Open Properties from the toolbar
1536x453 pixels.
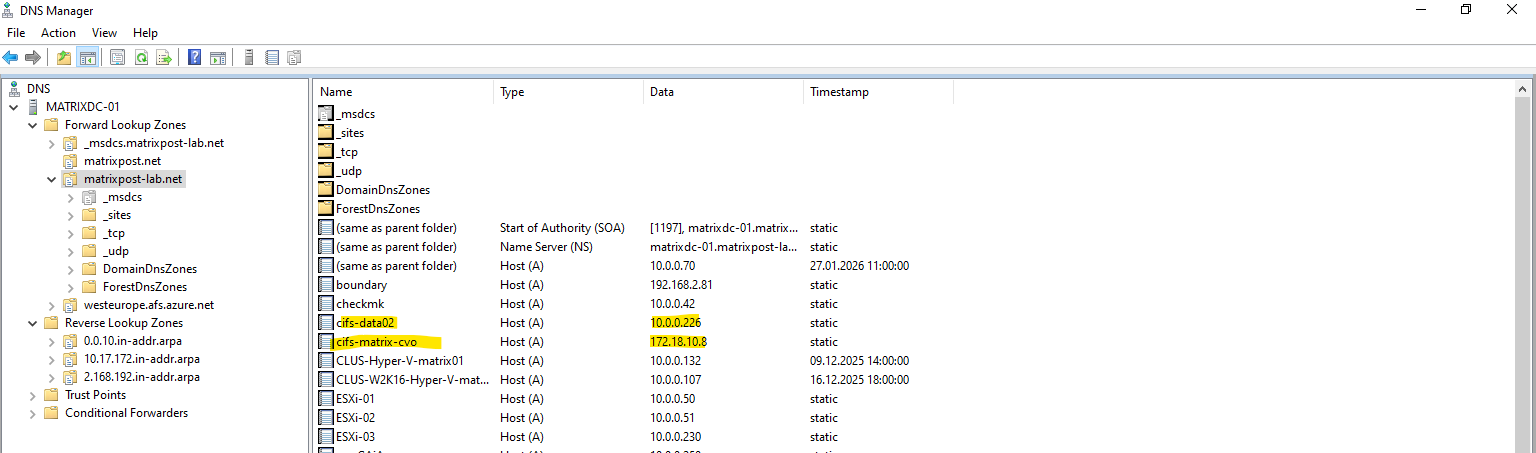pyautogui.click(x=117, y=58)
